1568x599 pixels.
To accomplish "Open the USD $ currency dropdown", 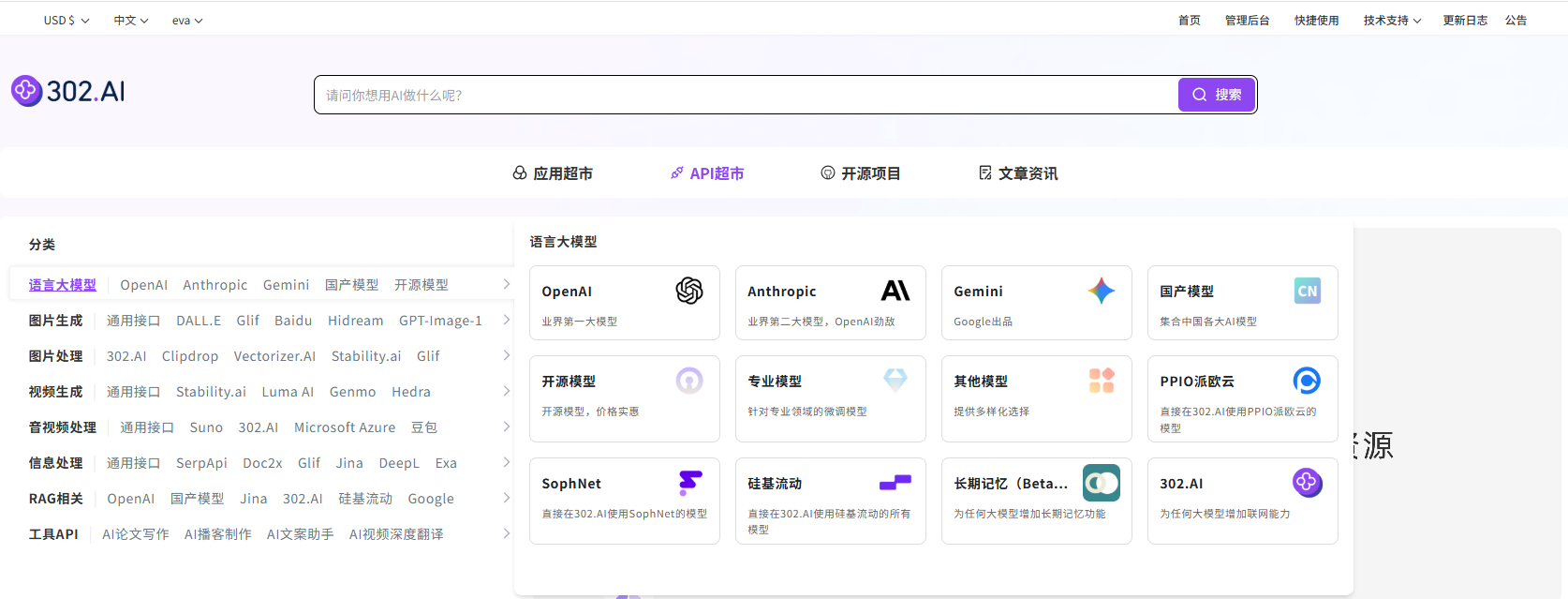I will click(x=67, y=20).
